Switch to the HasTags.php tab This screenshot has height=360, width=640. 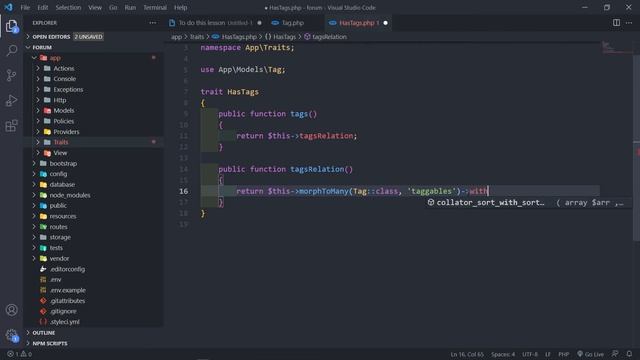tap(359, 23)
